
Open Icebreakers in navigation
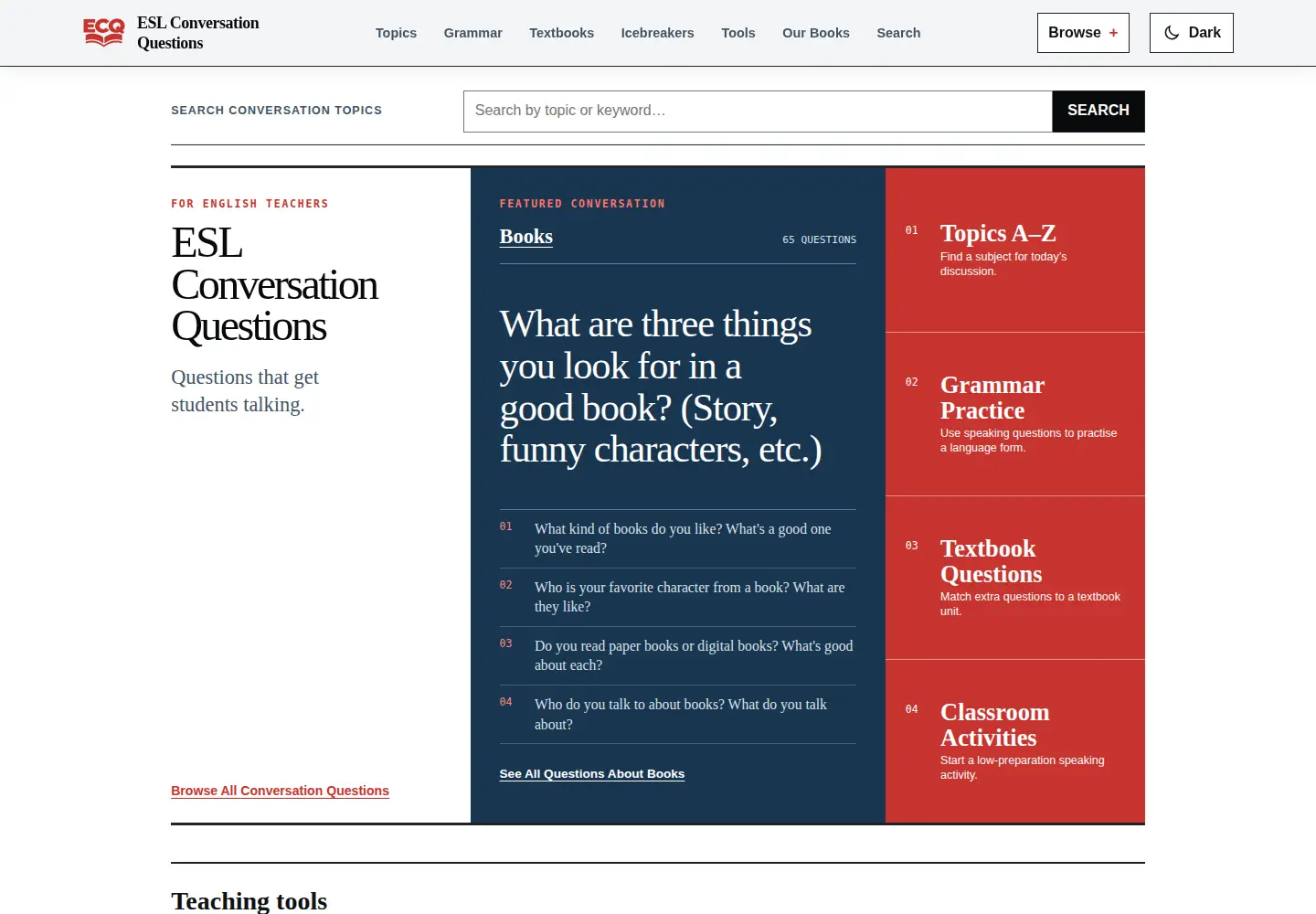click(658, 33)
